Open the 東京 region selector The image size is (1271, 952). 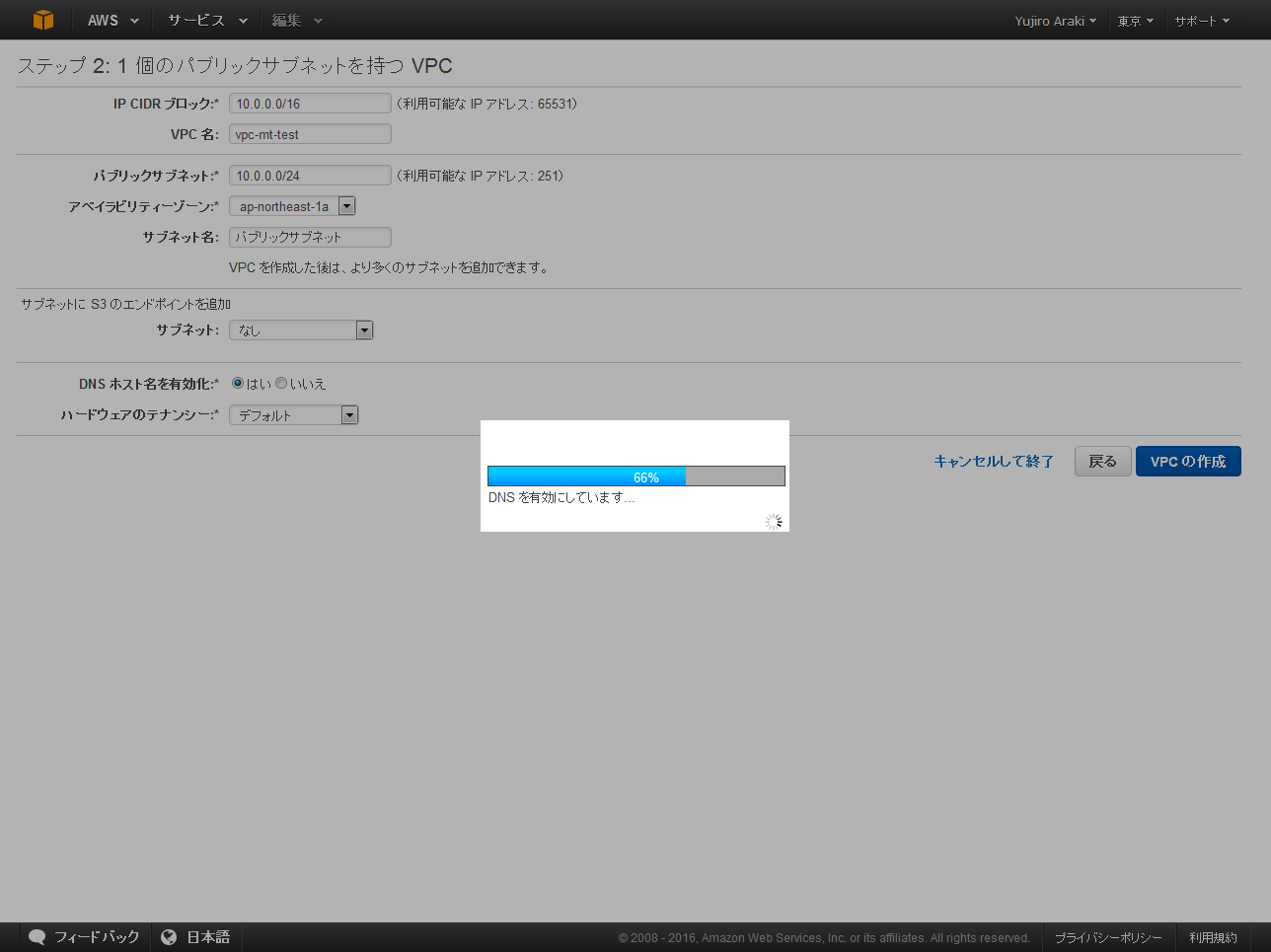1136,21
